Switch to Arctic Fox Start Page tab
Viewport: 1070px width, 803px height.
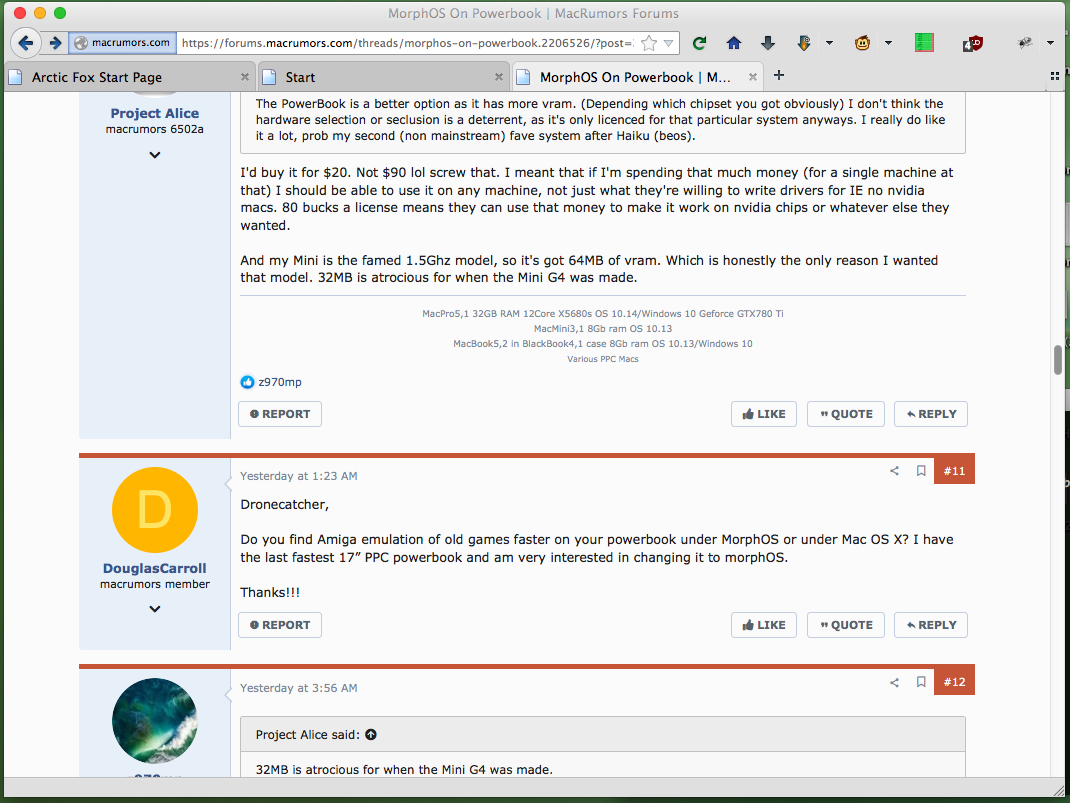click(x=130, y=77)
